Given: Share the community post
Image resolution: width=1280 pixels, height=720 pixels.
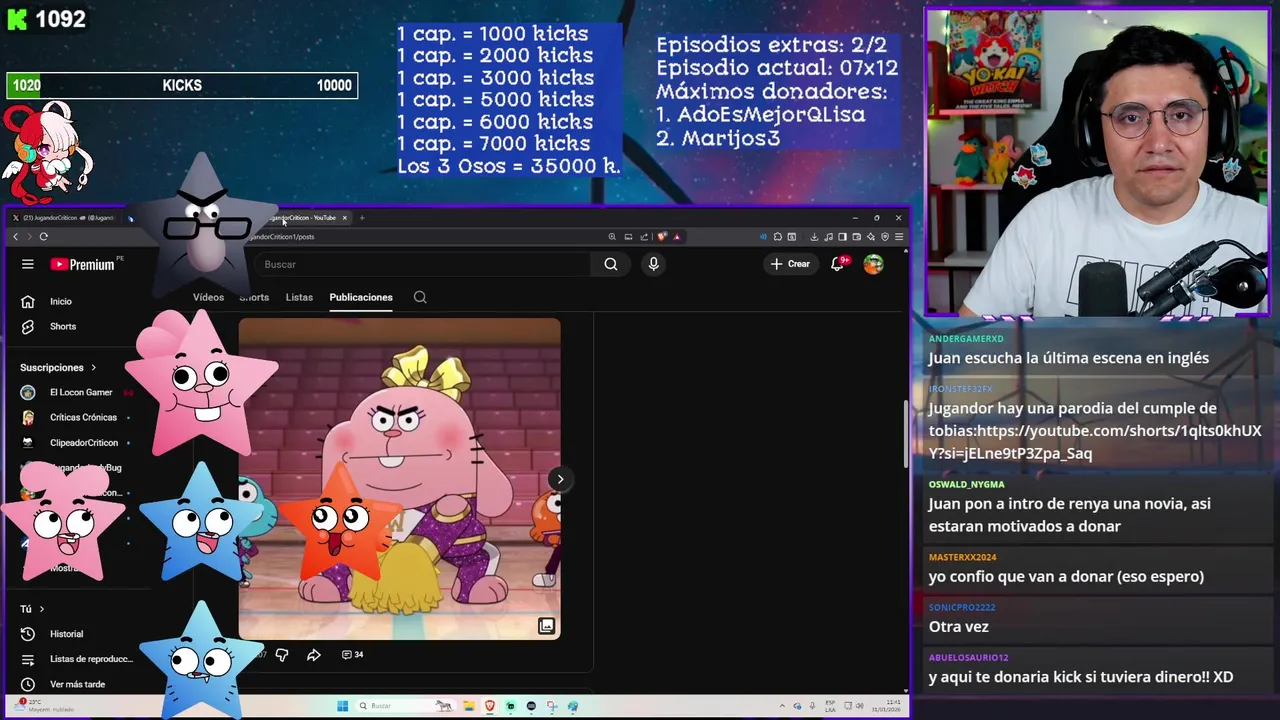Looking at the screenshot, I should click(313, 655).
